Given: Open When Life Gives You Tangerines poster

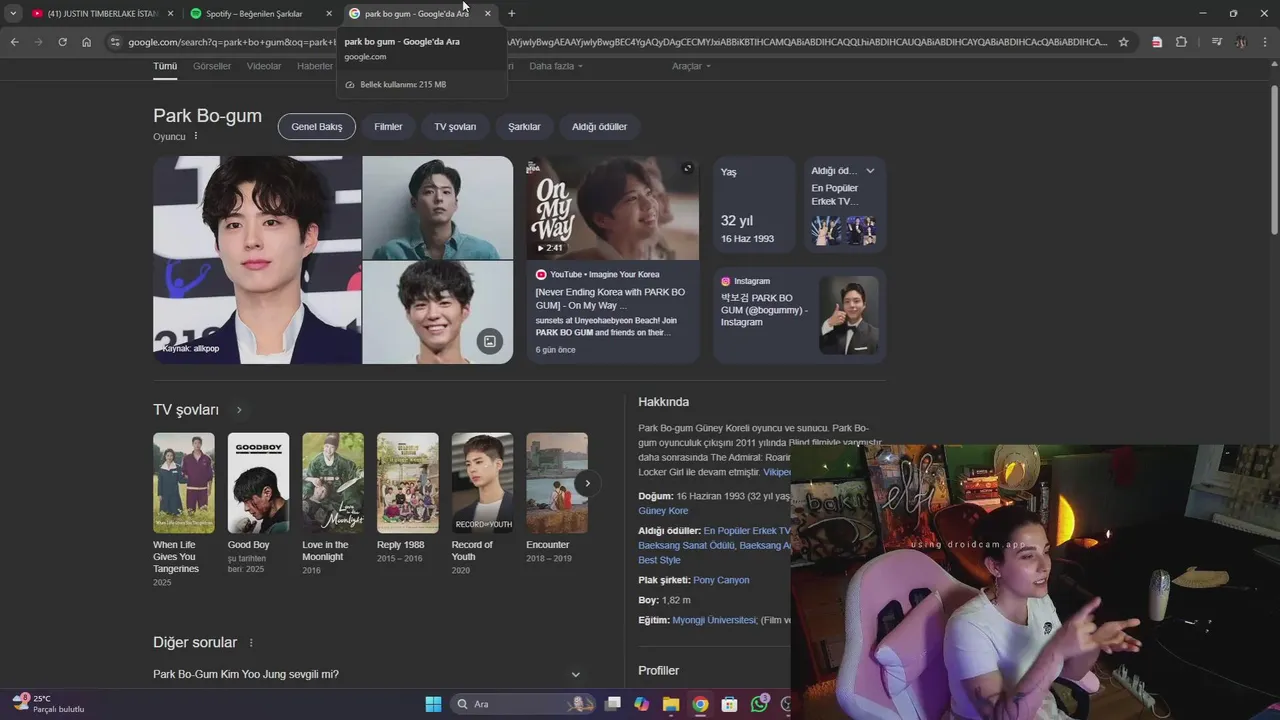Looking at the screenshot, I should (x=183, y=483).
